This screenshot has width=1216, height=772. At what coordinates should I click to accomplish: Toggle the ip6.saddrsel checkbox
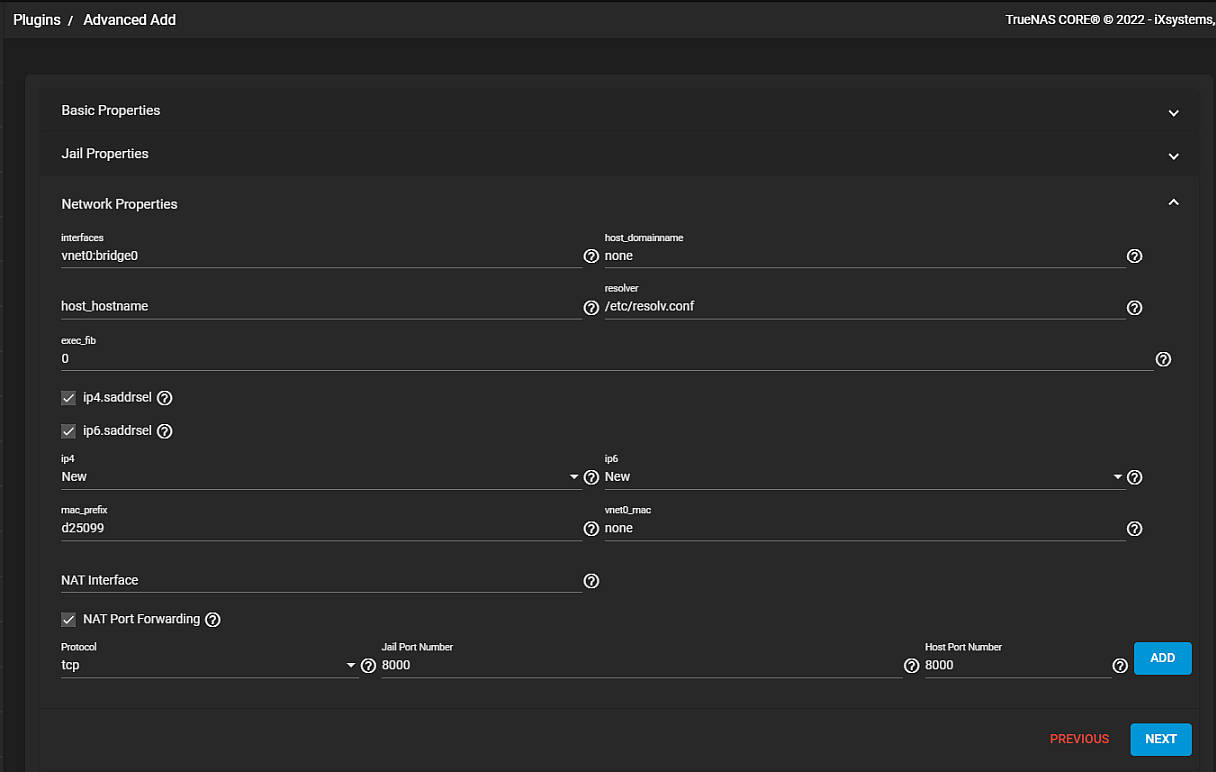(69, 431)
